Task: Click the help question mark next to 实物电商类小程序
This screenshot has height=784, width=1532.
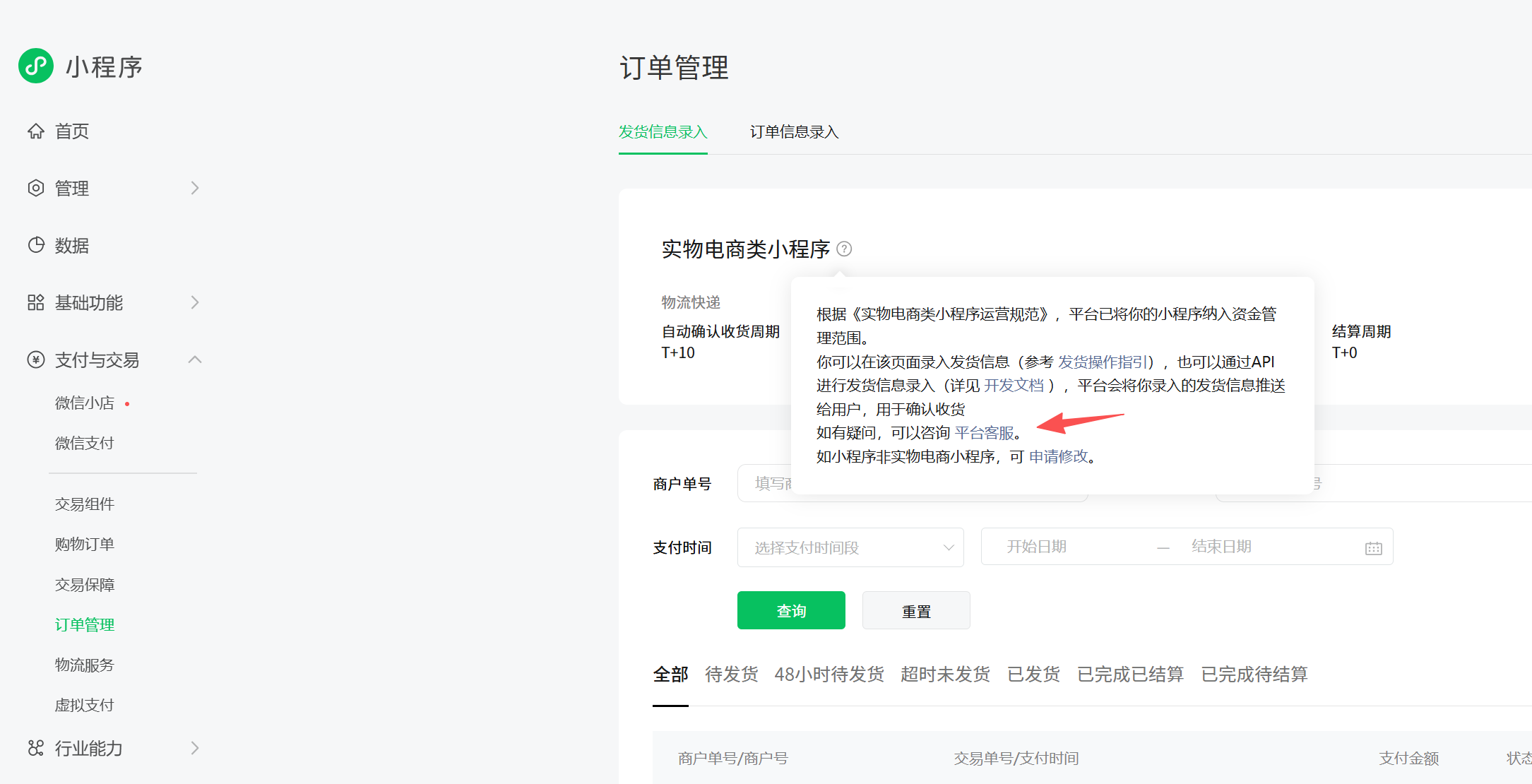Action: pos(844,249)
